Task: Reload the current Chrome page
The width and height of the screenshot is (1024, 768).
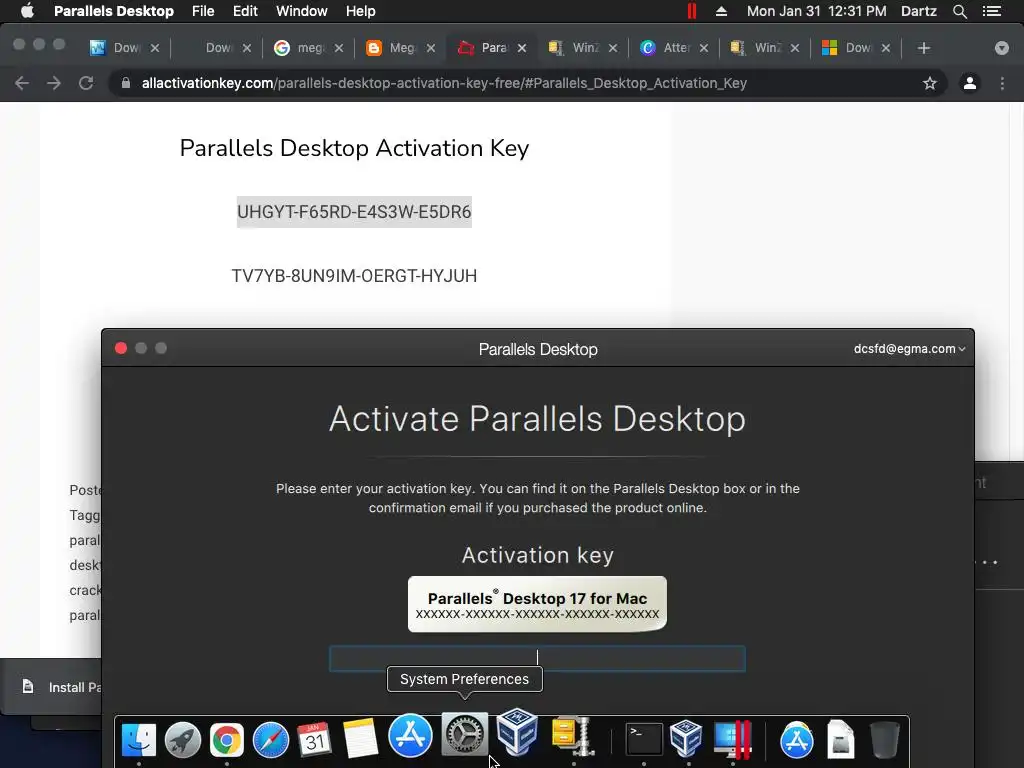Action: click(x=86, y=83)
